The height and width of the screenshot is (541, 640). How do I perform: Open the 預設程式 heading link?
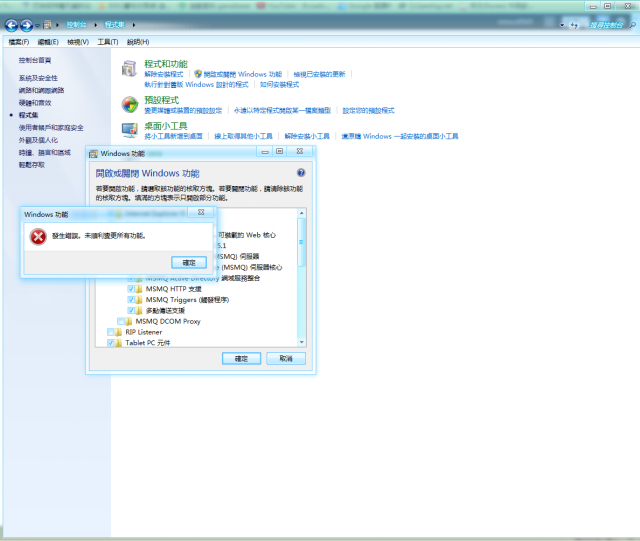pos(162,100)
